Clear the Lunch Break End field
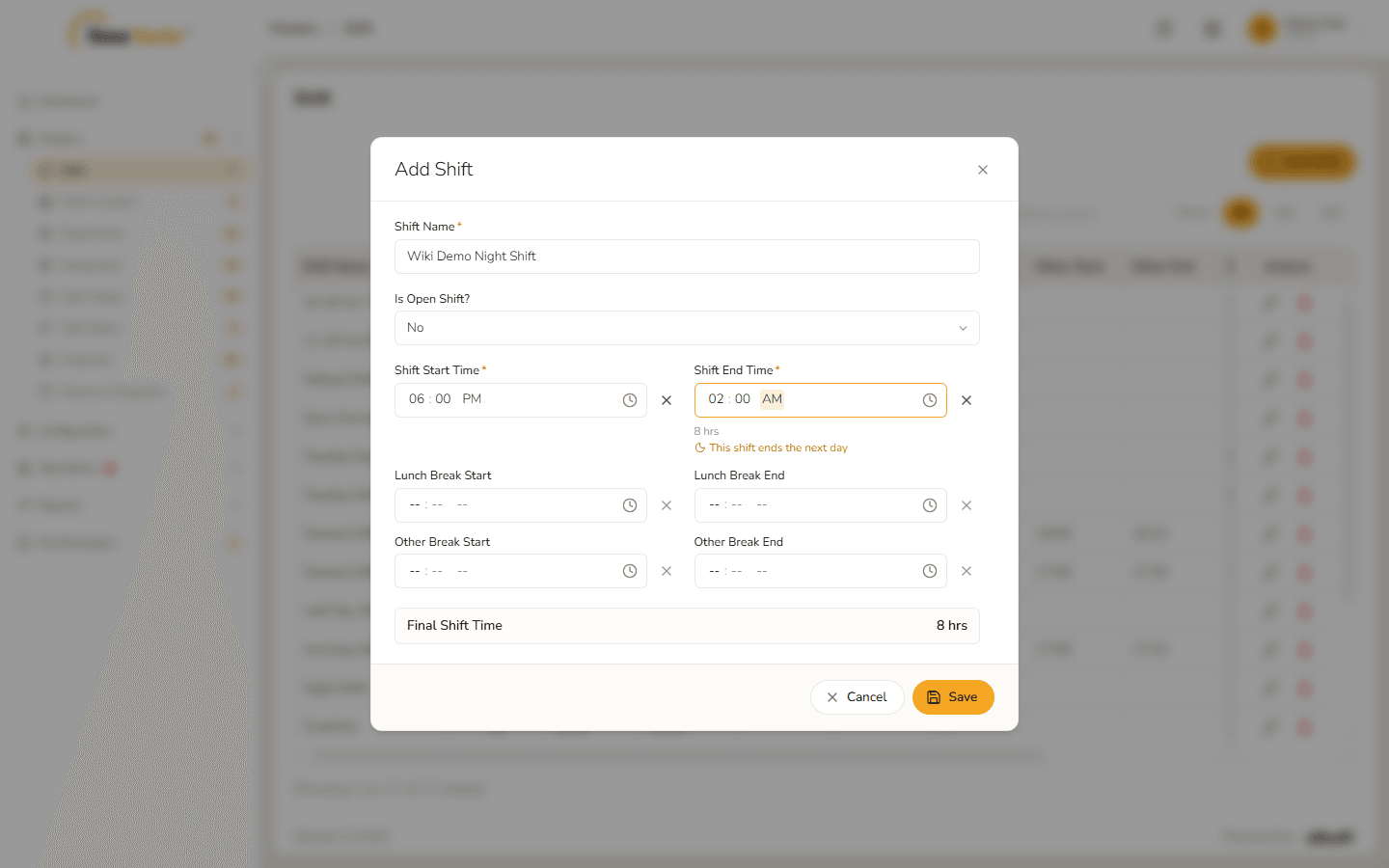Screen dimensions: 1389x868 967,505
